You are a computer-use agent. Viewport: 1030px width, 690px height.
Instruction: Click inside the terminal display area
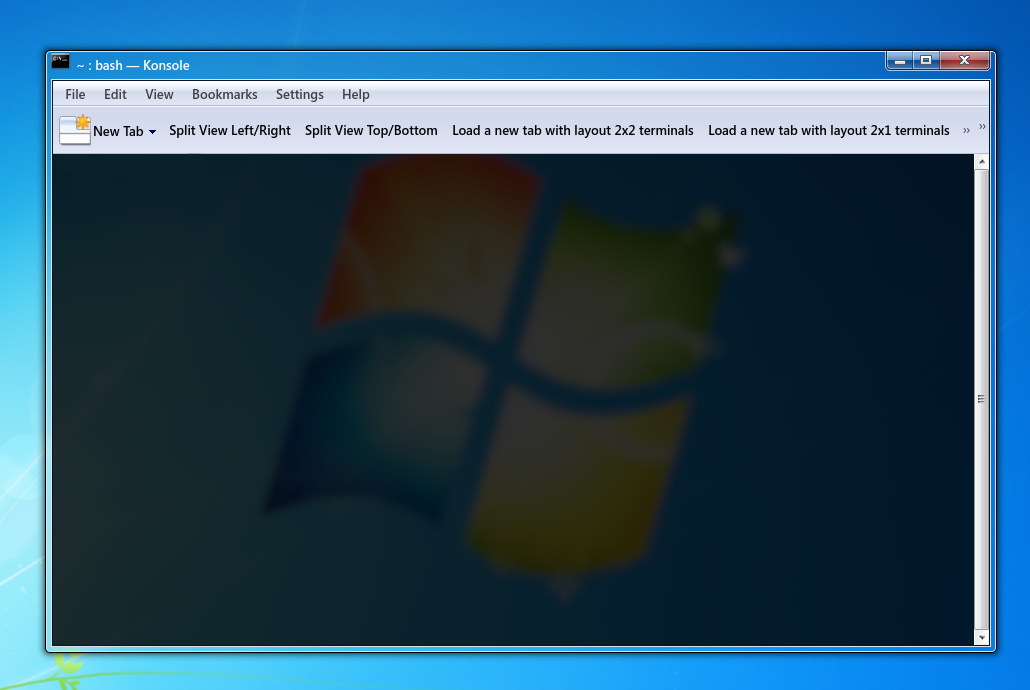tap(513, 400)
